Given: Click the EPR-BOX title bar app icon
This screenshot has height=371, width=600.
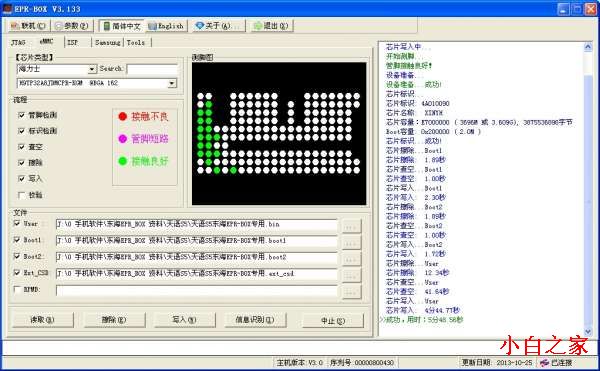Looking at the screenshot, I should pyautogui.click(x=7, y=8).
